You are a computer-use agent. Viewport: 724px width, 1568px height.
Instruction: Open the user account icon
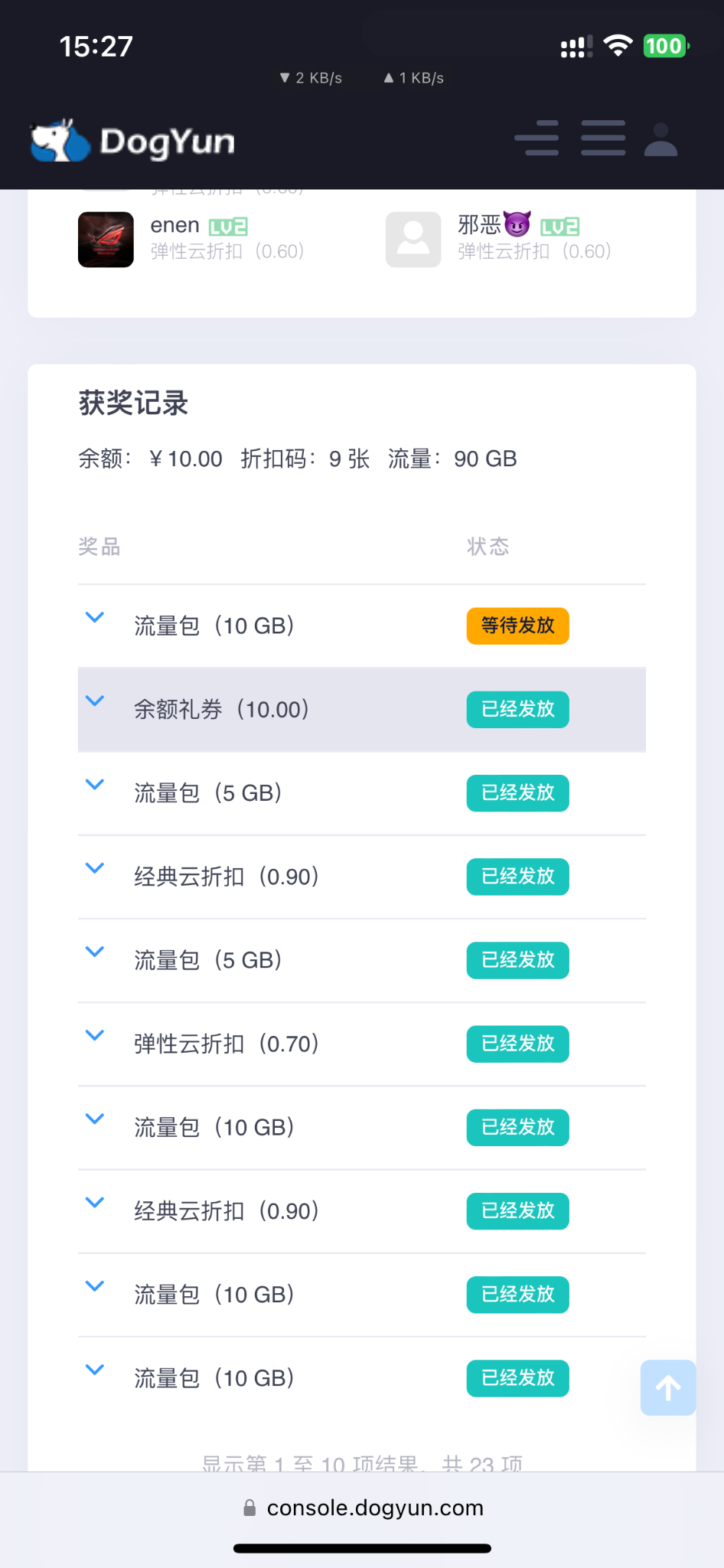660,139
